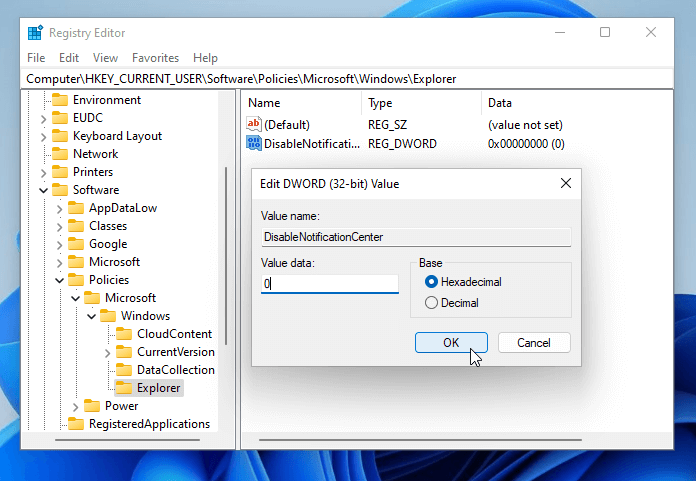Viewport: 696px width, 481px height.
Task: Expand the CurrentVersion tree node
Action: [107, 352]
